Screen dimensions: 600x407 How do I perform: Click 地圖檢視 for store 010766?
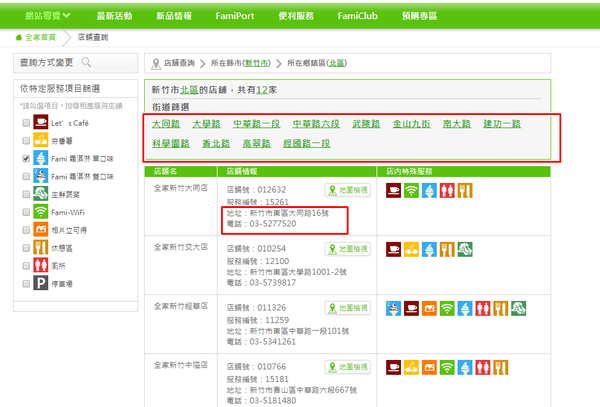(348, 367)
